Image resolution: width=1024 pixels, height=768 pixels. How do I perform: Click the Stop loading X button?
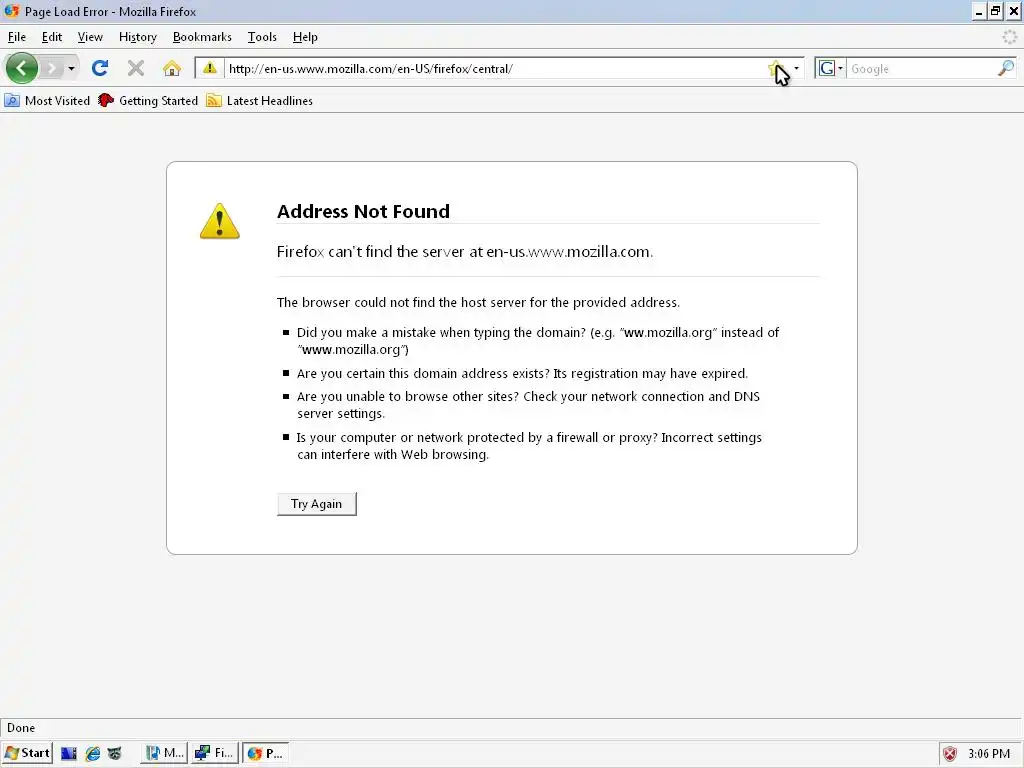click(135, 68)
